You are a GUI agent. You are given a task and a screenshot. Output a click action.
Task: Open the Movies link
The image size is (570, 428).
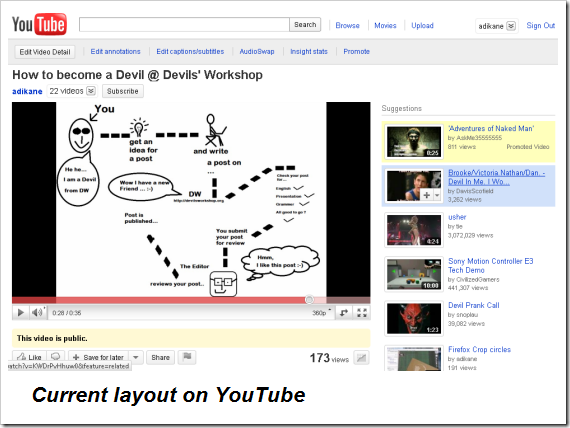tap(385, 25)
